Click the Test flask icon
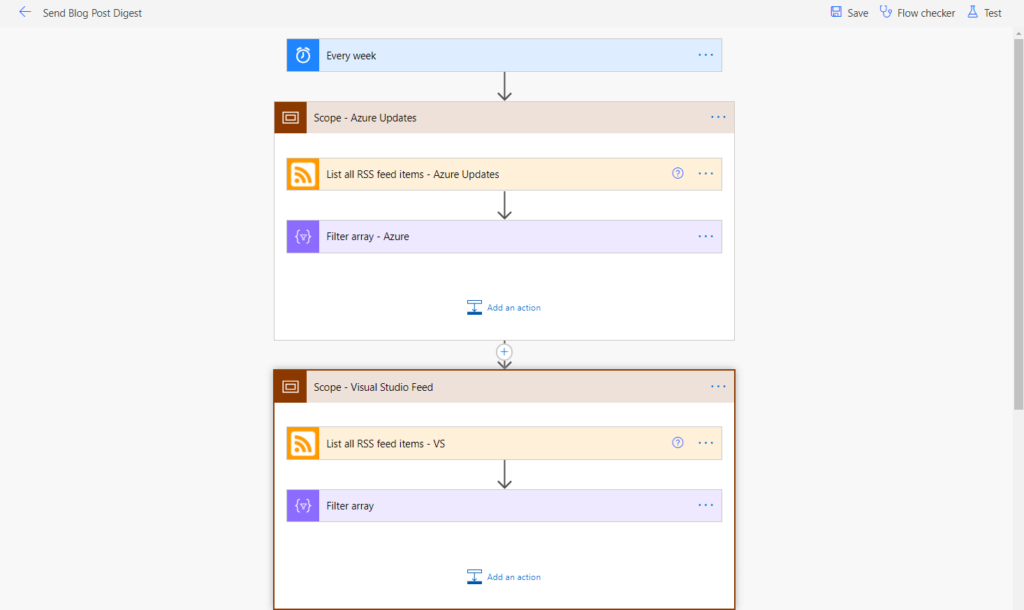 click(973, 12)
